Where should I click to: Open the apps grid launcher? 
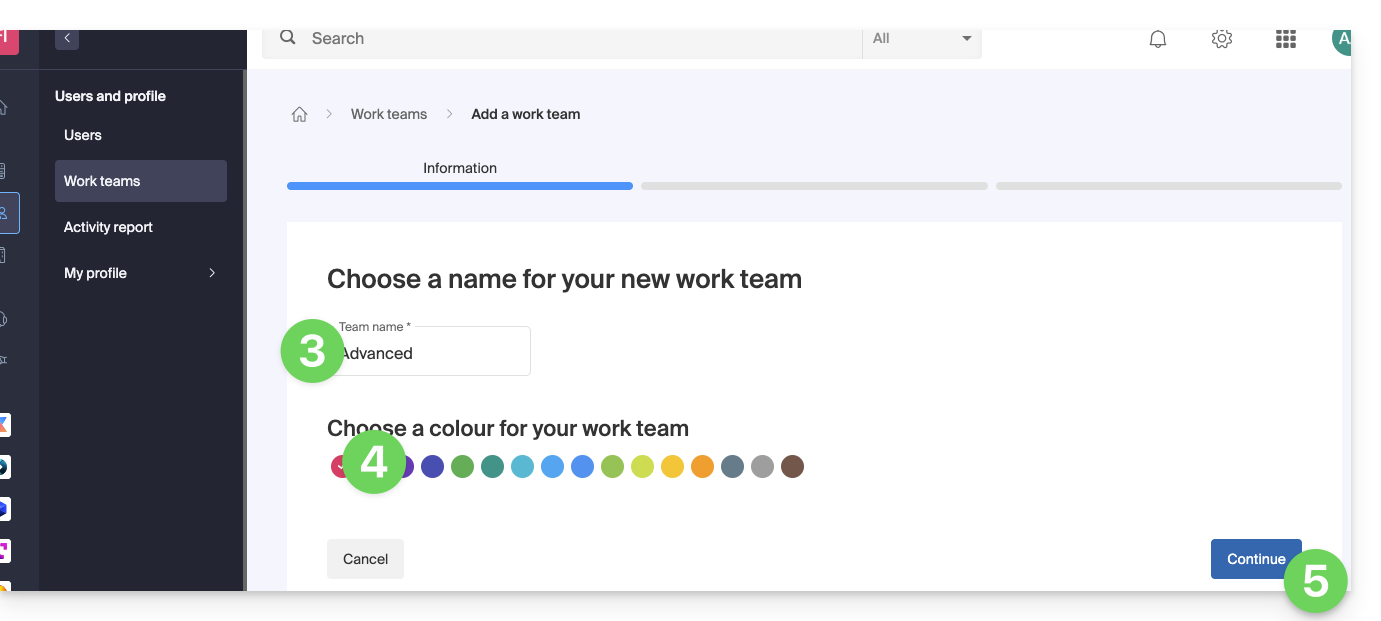point(1286,39)
